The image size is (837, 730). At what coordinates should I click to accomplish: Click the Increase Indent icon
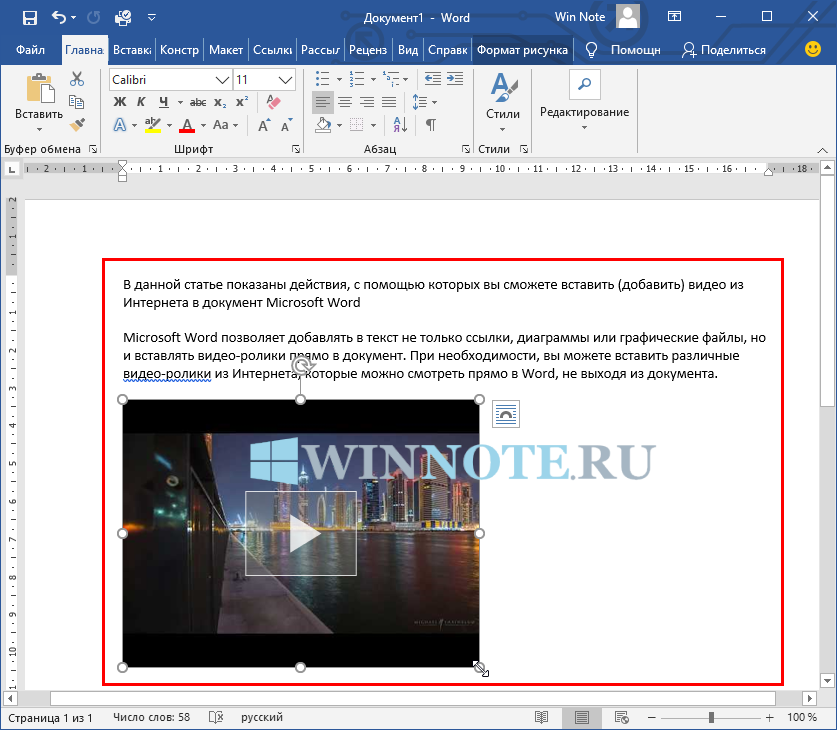coord(456,78)
